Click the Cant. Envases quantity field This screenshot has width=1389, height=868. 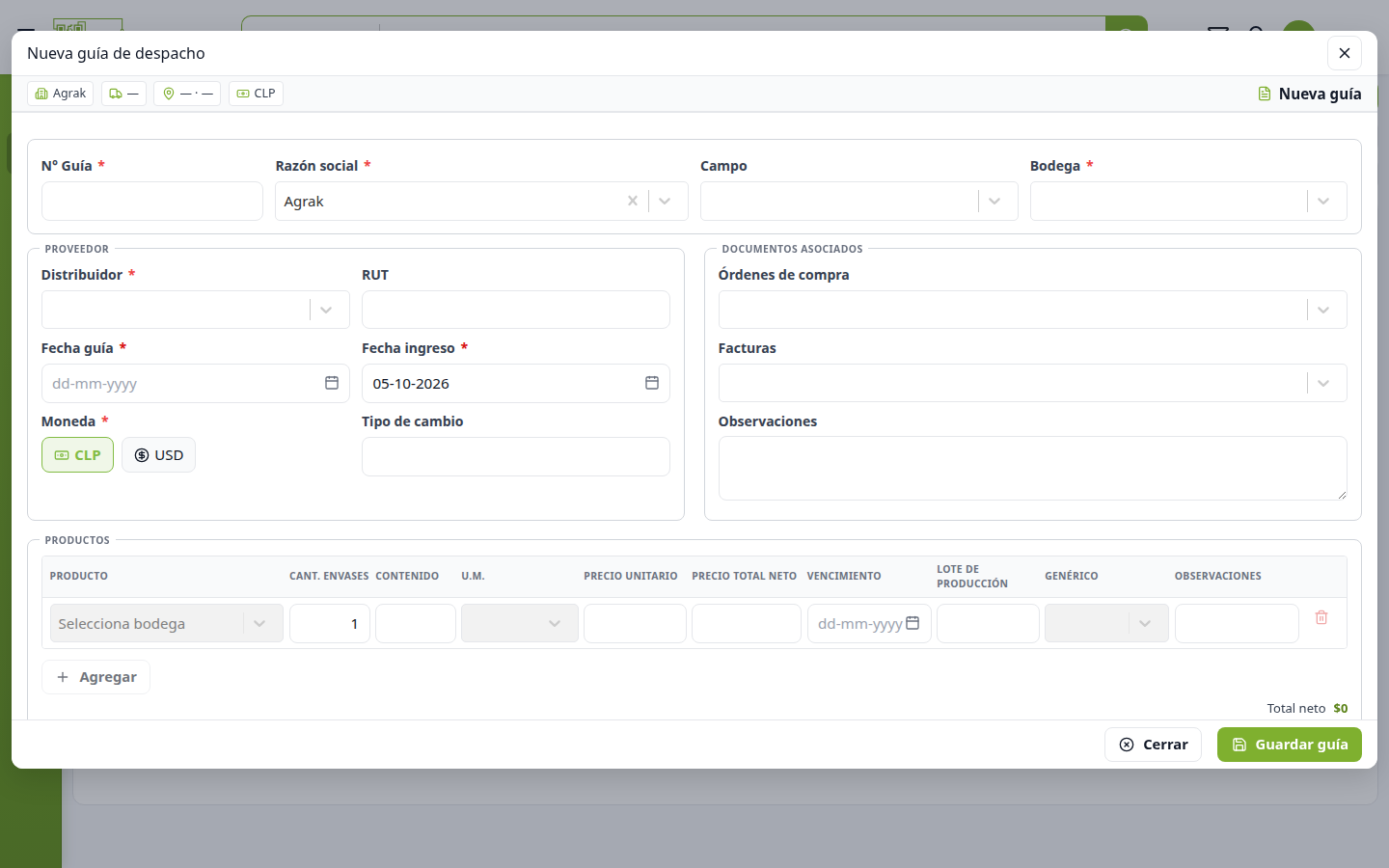tap(330, 623)
